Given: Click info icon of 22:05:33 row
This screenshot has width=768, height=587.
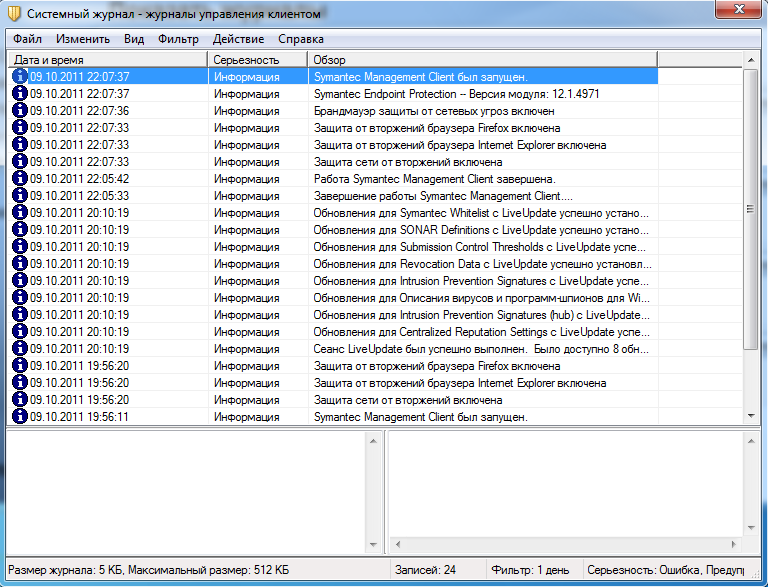Looking at the screenshot, I should pos(20,196).
